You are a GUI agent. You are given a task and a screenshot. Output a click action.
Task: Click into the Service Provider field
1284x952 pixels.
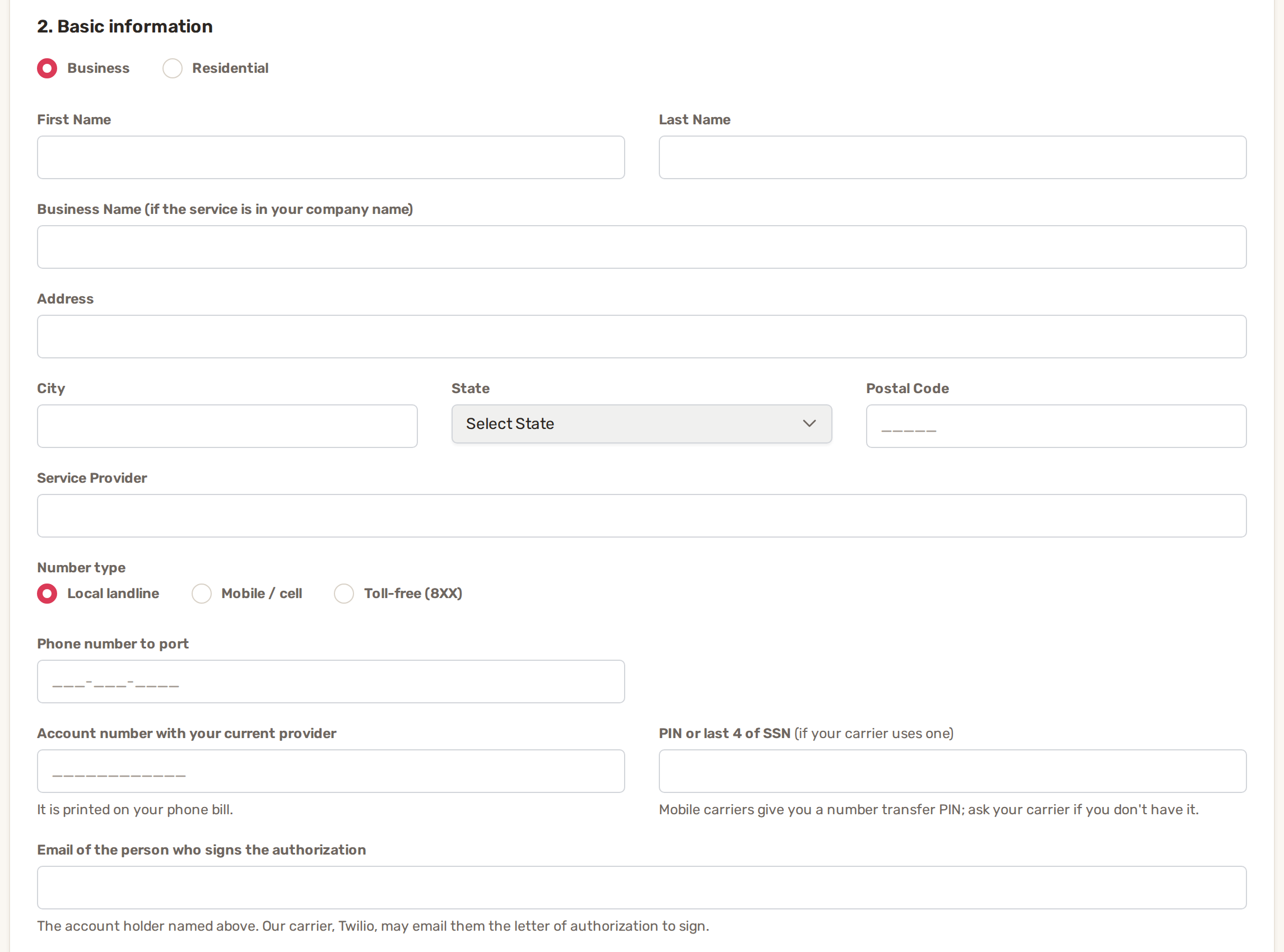click(641, 516)
